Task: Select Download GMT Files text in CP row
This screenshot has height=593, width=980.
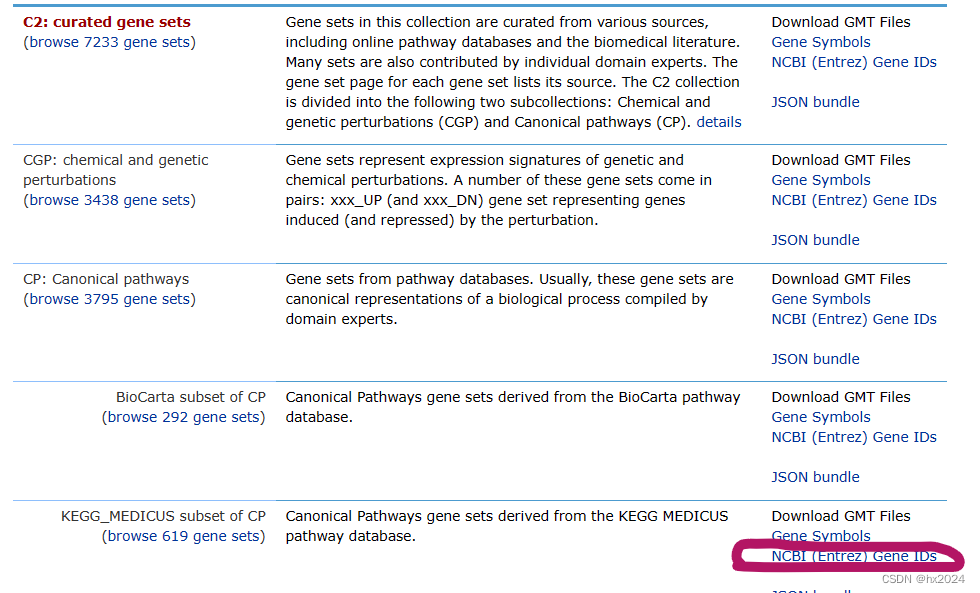Action: [841, 279]
